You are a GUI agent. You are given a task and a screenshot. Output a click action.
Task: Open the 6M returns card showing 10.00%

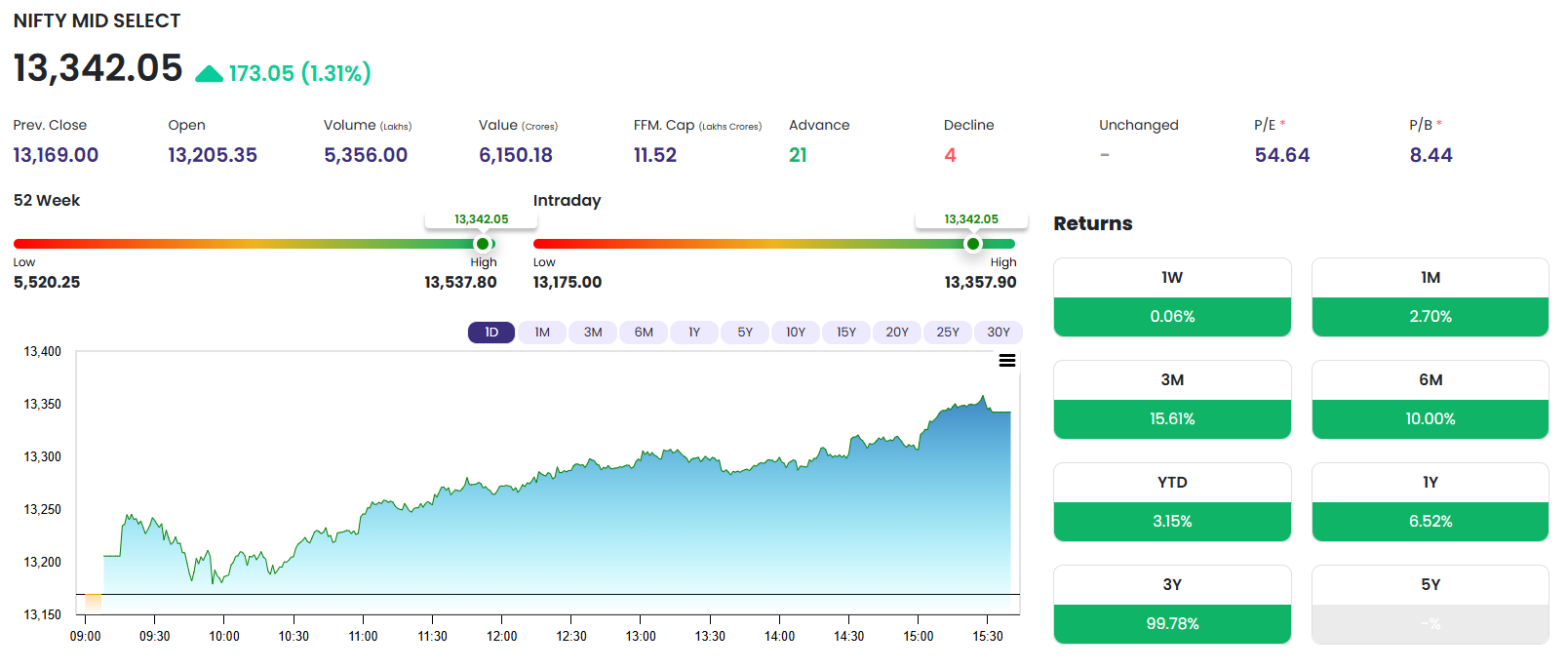[1431, 400]
